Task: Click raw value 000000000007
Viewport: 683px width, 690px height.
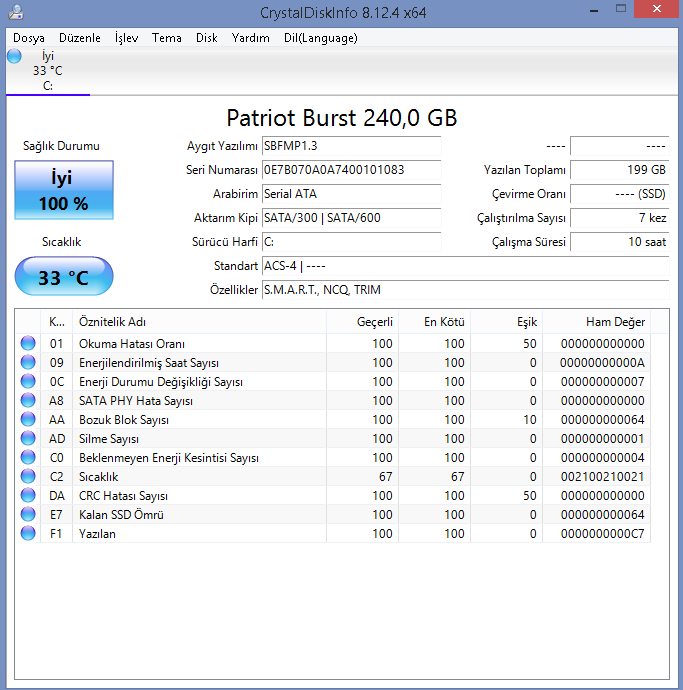Action: [602, 382]
